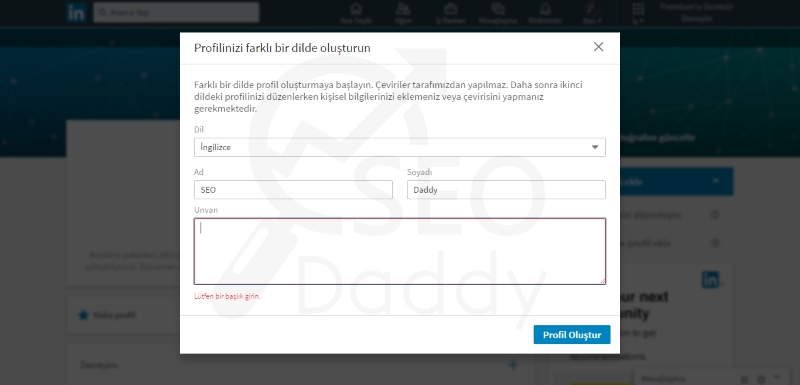
Task: Focus the Unvan headline text area
Action: [x=399, y=251]
